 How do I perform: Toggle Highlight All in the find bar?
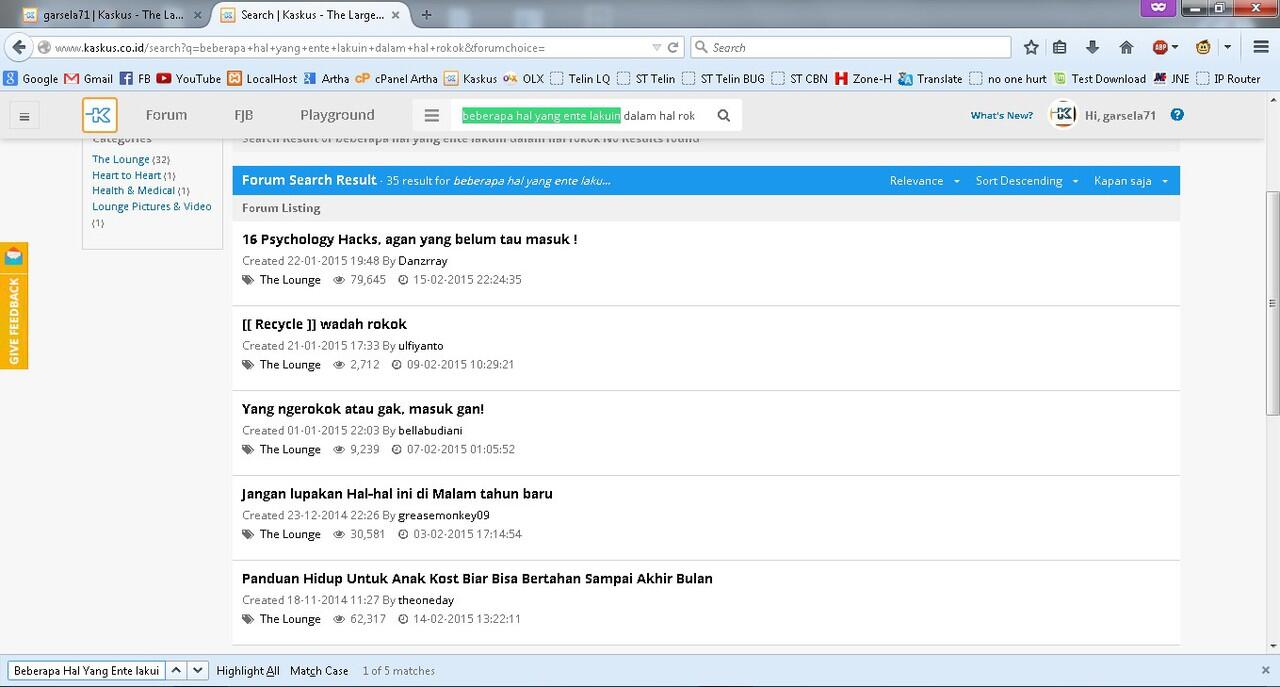[x=248, y=671]
